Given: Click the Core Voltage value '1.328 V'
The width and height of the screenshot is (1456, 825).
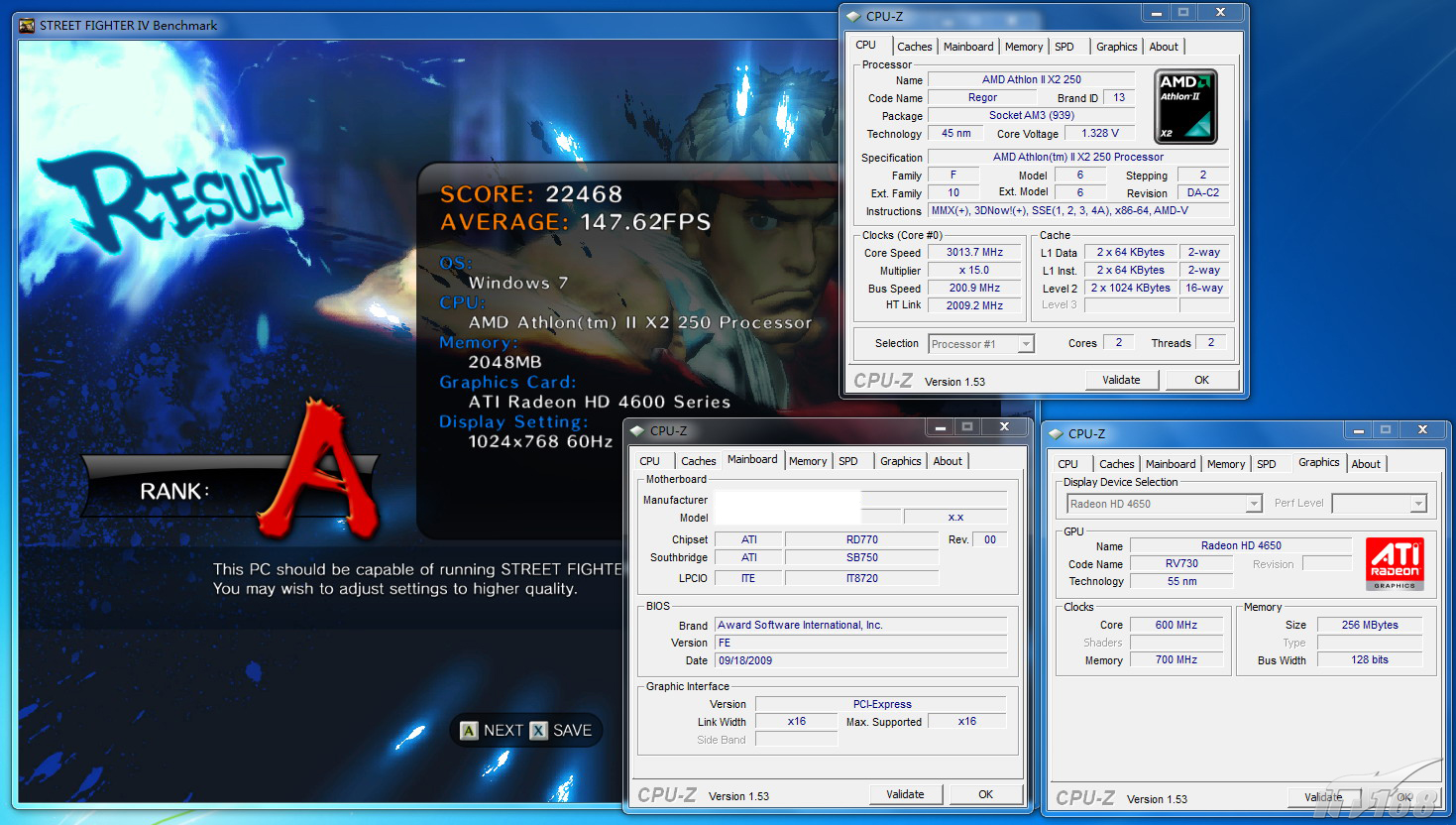Looking at the screenshot, I should point(1100,133).
